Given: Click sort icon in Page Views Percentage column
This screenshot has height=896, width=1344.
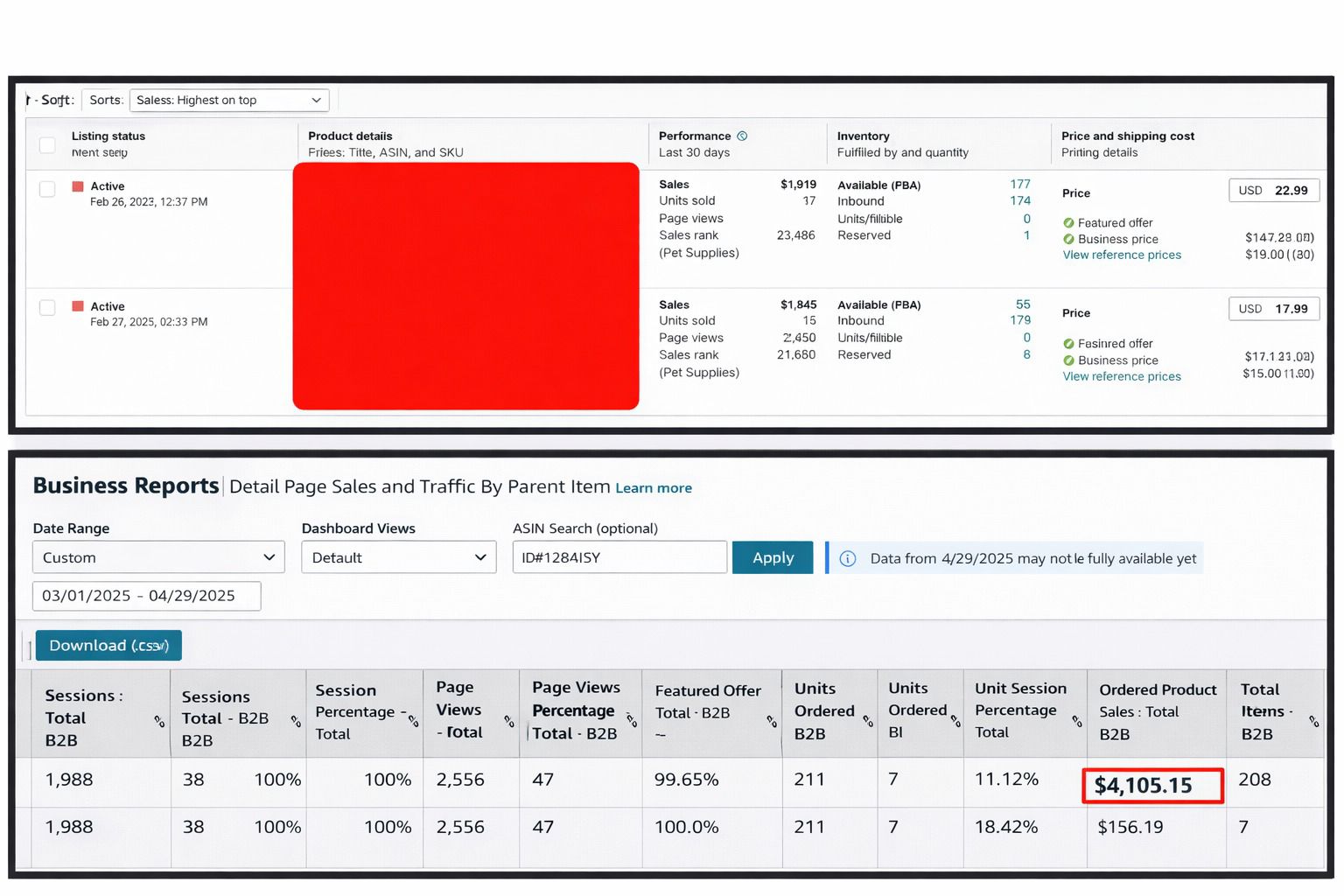Looking at the screenshot, I should (x=631, y=721).
